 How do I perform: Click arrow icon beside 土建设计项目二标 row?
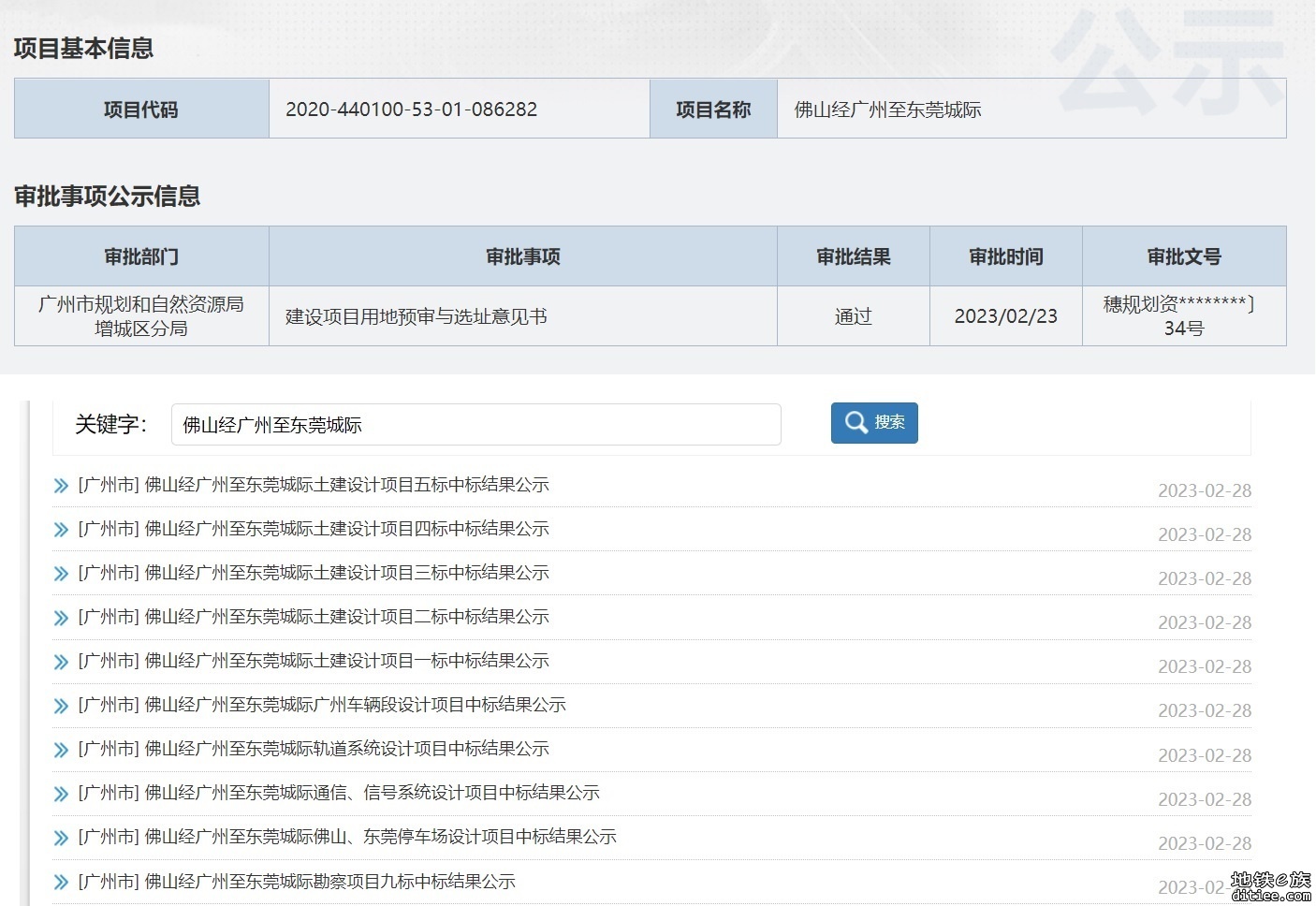point(62,618)
